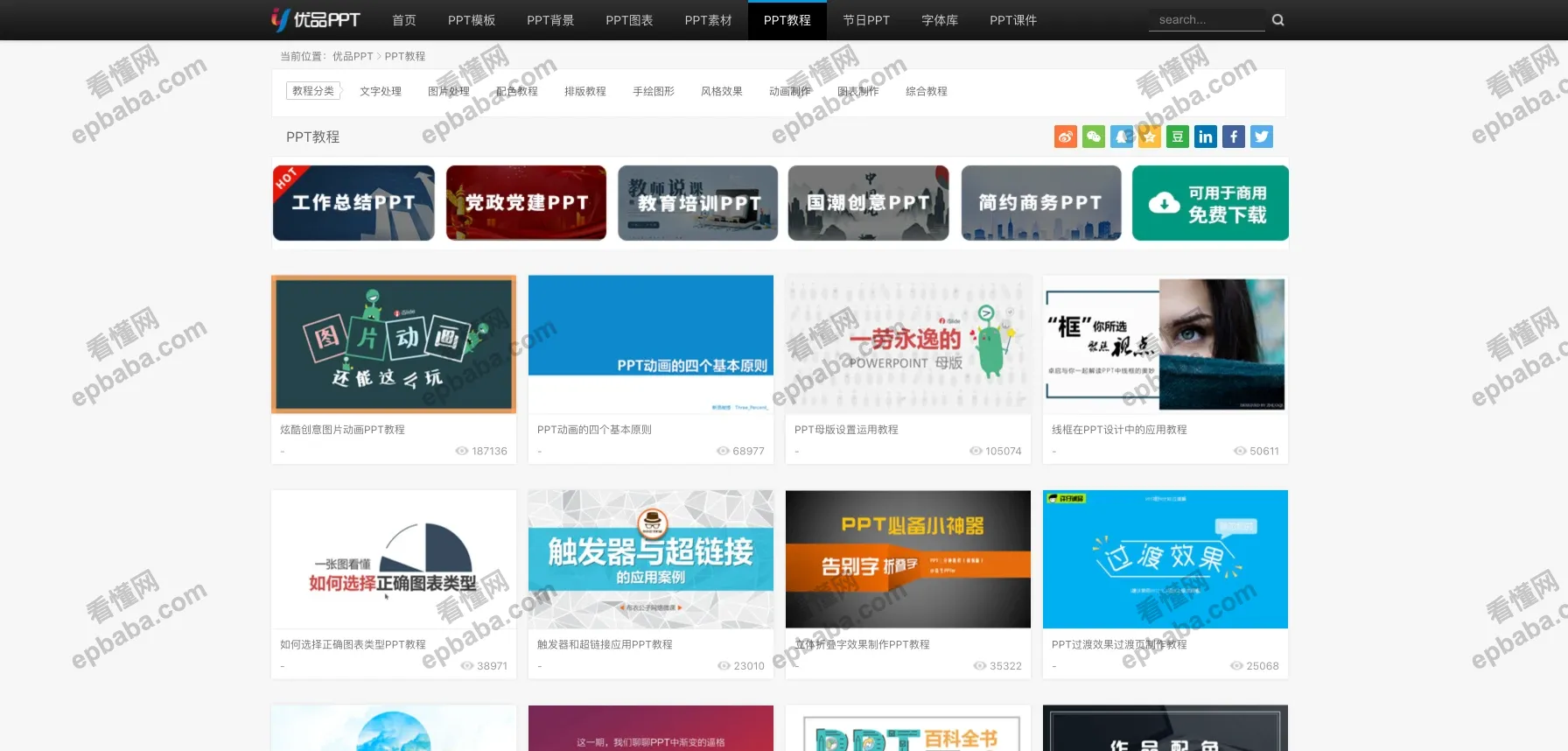Click the search input field

point(1207,20)
